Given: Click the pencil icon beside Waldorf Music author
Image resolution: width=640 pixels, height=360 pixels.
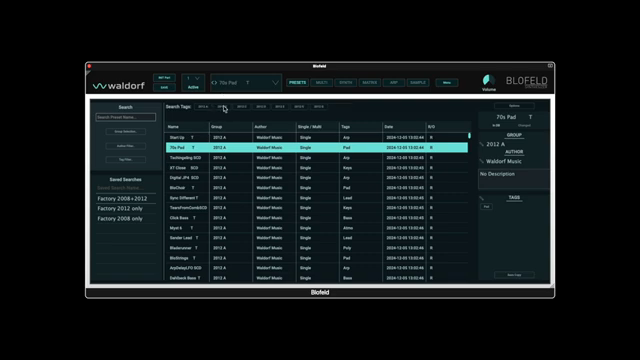Looking at the screenshot, I should pyautogui.click(x=482, y=161).
